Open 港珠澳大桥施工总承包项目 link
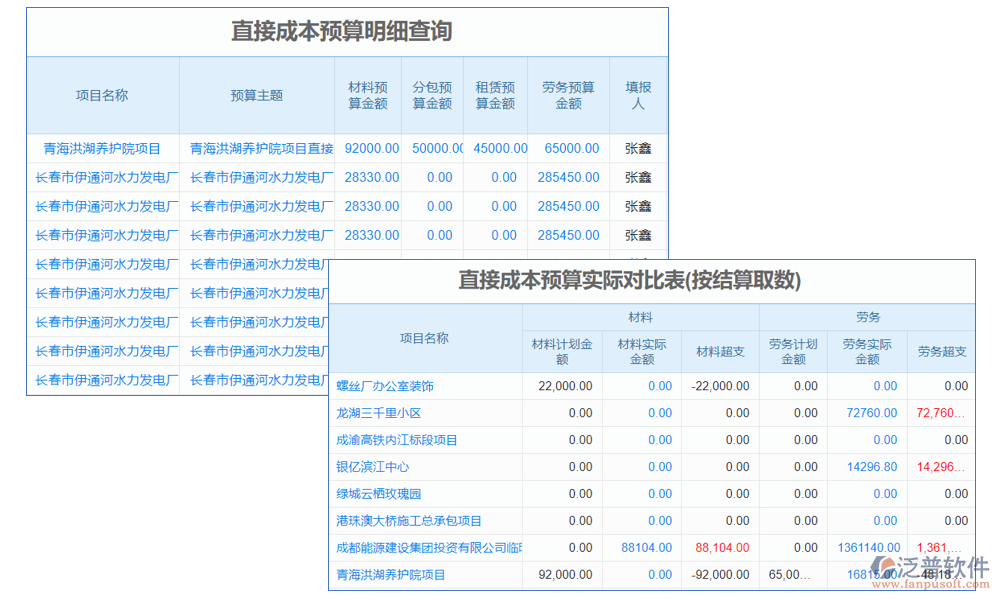This screenshot has width=1000, height=600. tap(407, 520)
